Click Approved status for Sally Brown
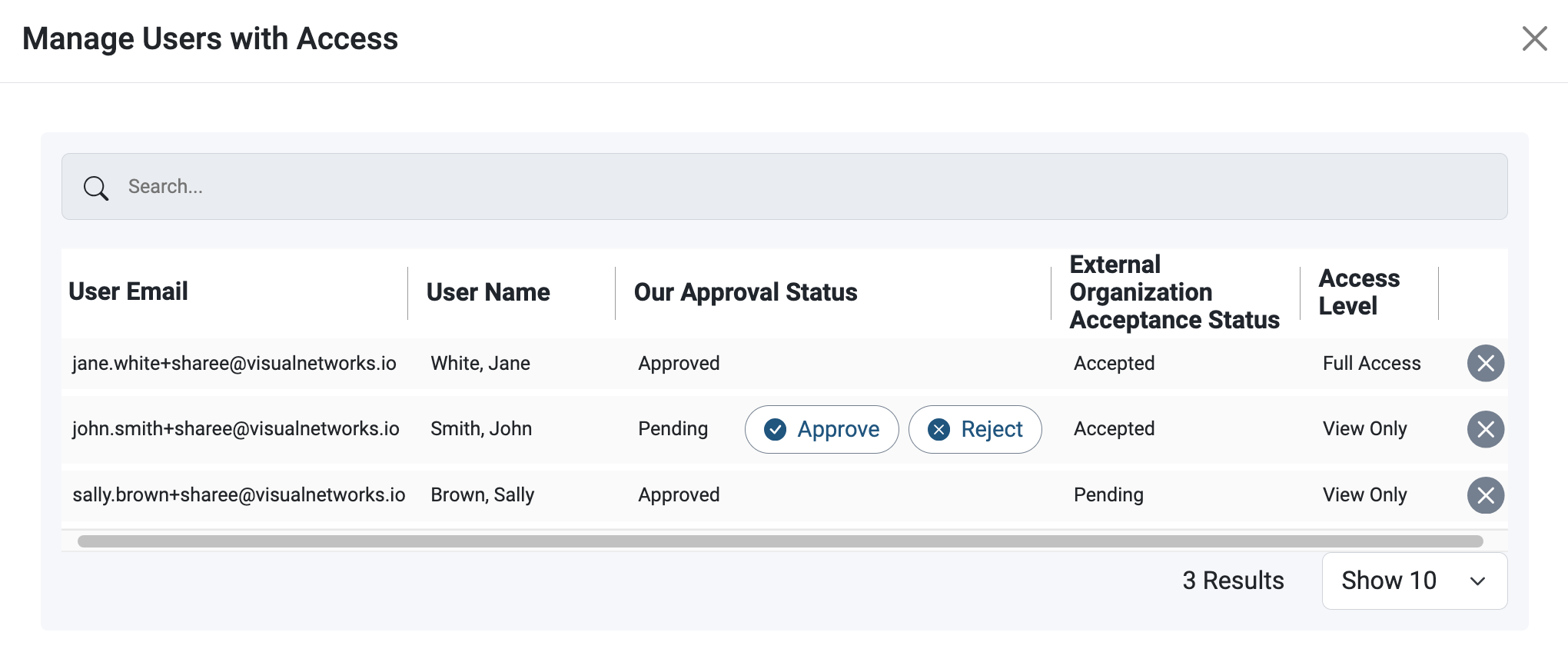This screenshot has width=1568, height=649. pyautogui.click(x=679, y=494)
